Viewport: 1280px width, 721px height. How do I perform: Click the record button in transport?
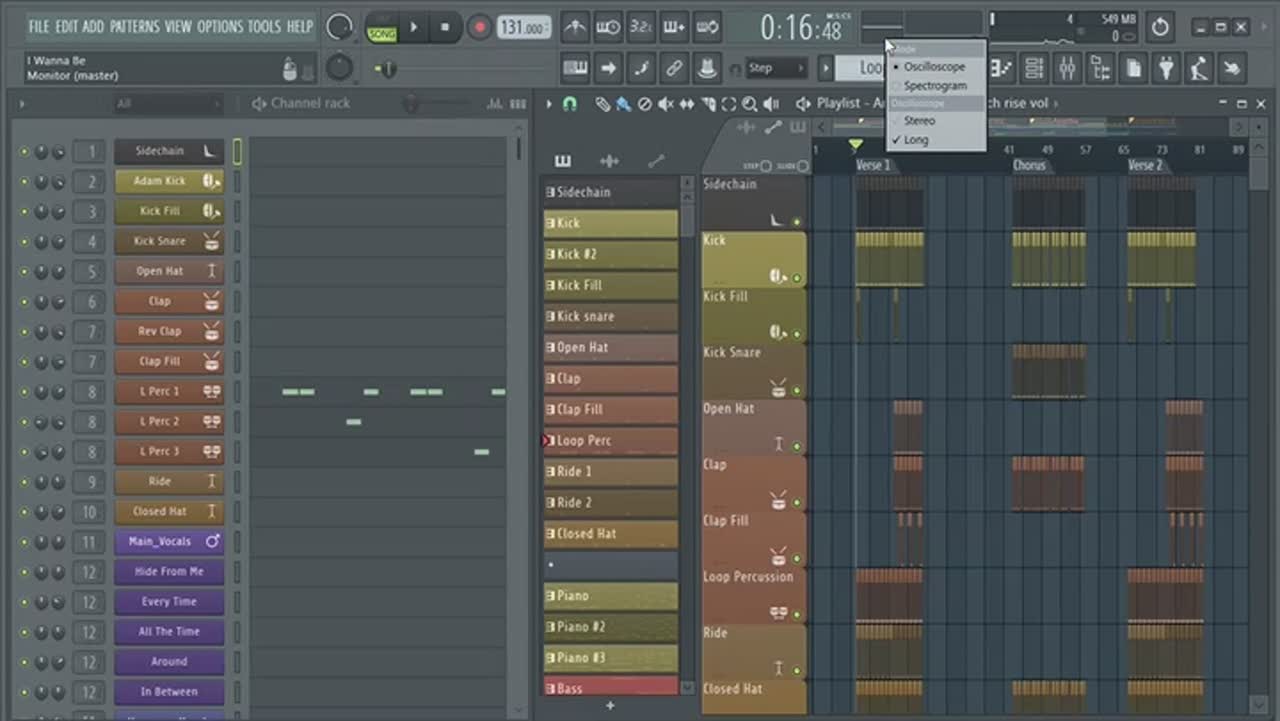coord(480,28)
